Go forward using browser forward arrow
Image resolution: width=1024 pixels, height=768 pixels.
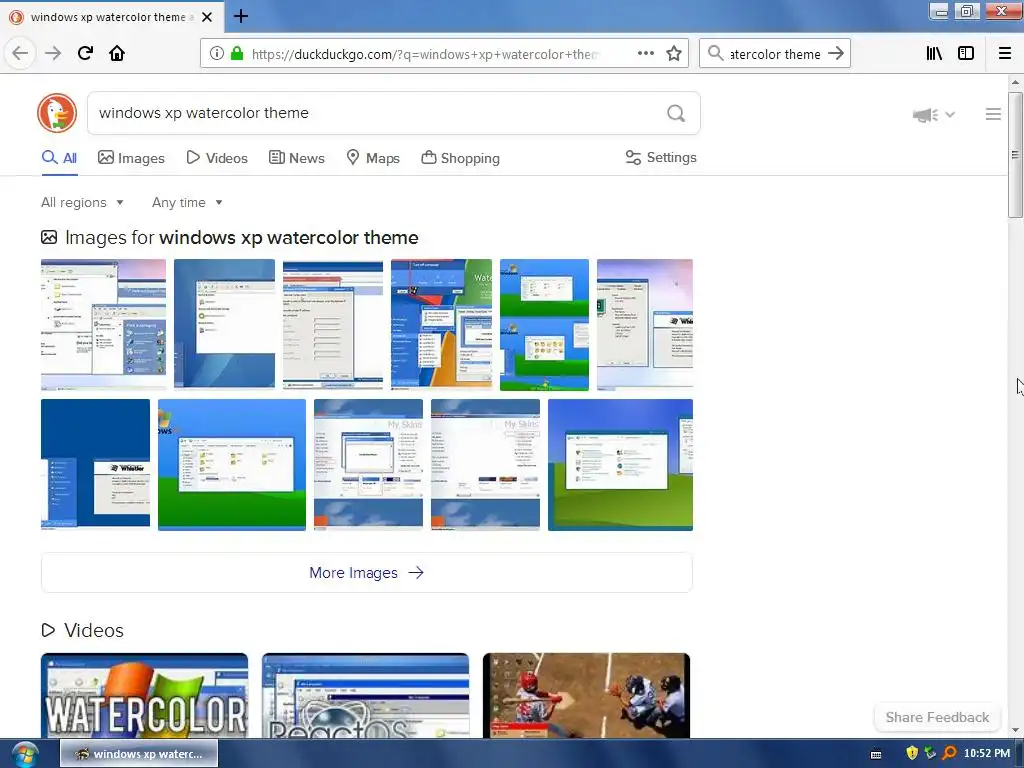[x=53, y=54]
